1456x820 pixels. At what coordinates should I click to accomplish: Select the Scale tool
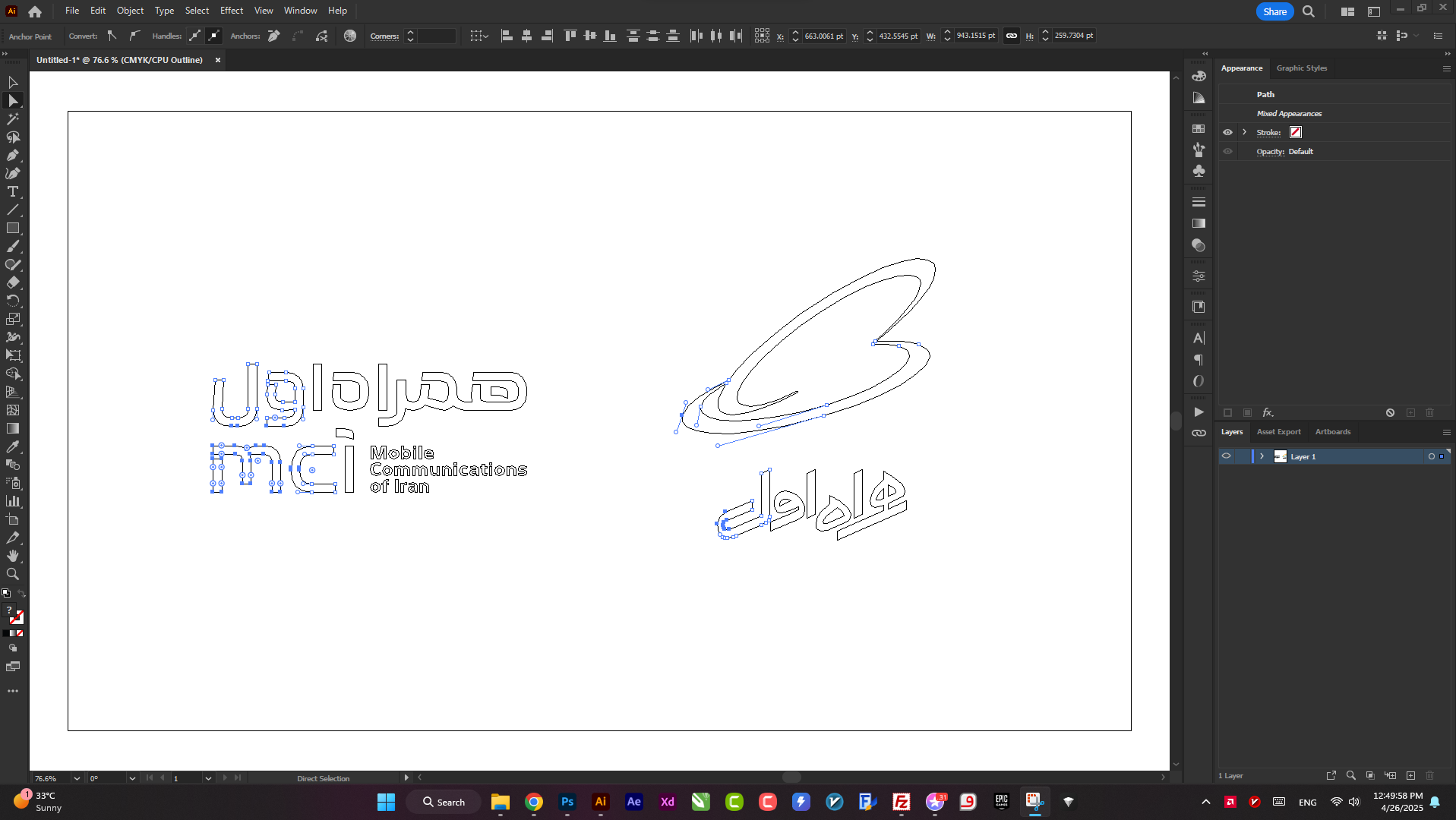(13, 320)
